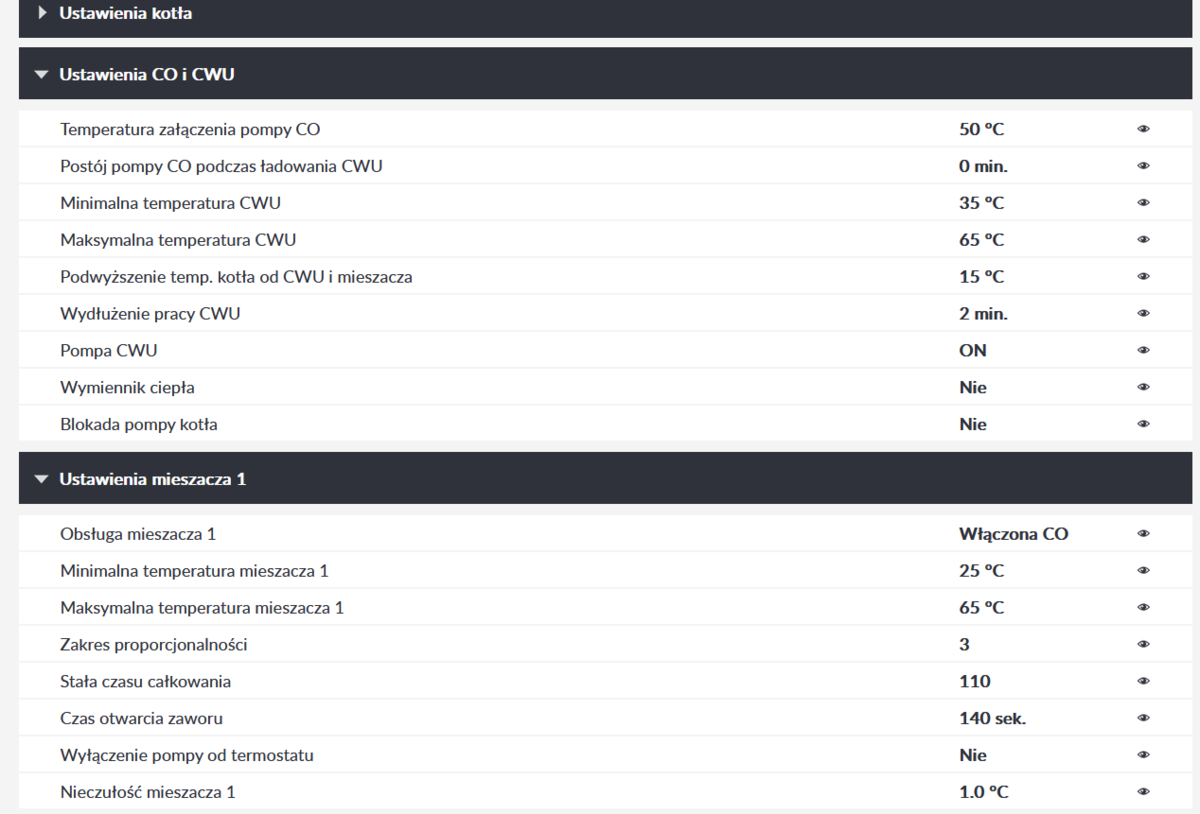This screenshot has width=1200, height=814.
Task: Click eye icon for Zakres proporcjonalności
Action: tap(1143, 645)
